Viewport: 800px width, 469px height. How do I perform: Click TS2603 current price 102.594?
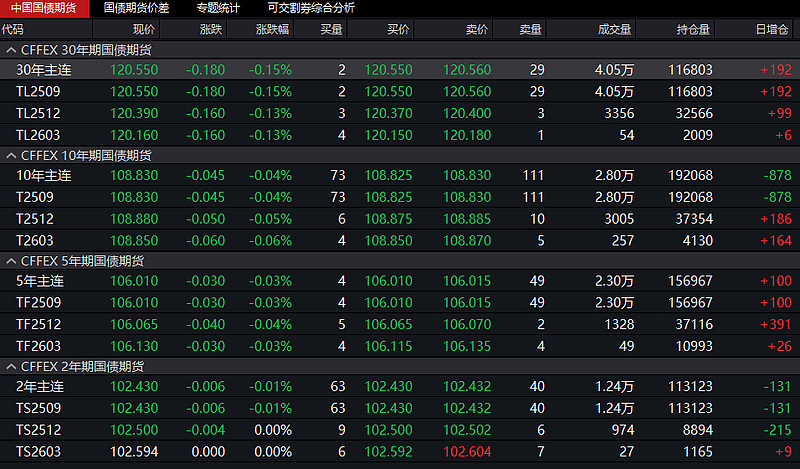pyautogui.click(x=134, y=452)
